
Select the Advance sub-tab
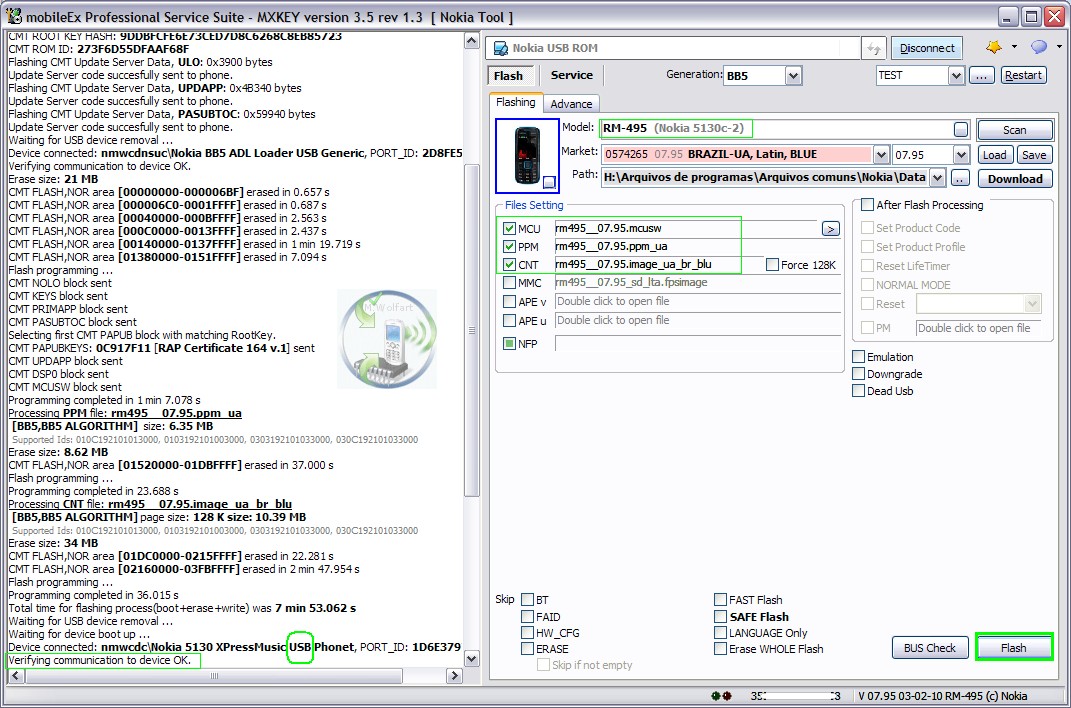tap(571, 104)
